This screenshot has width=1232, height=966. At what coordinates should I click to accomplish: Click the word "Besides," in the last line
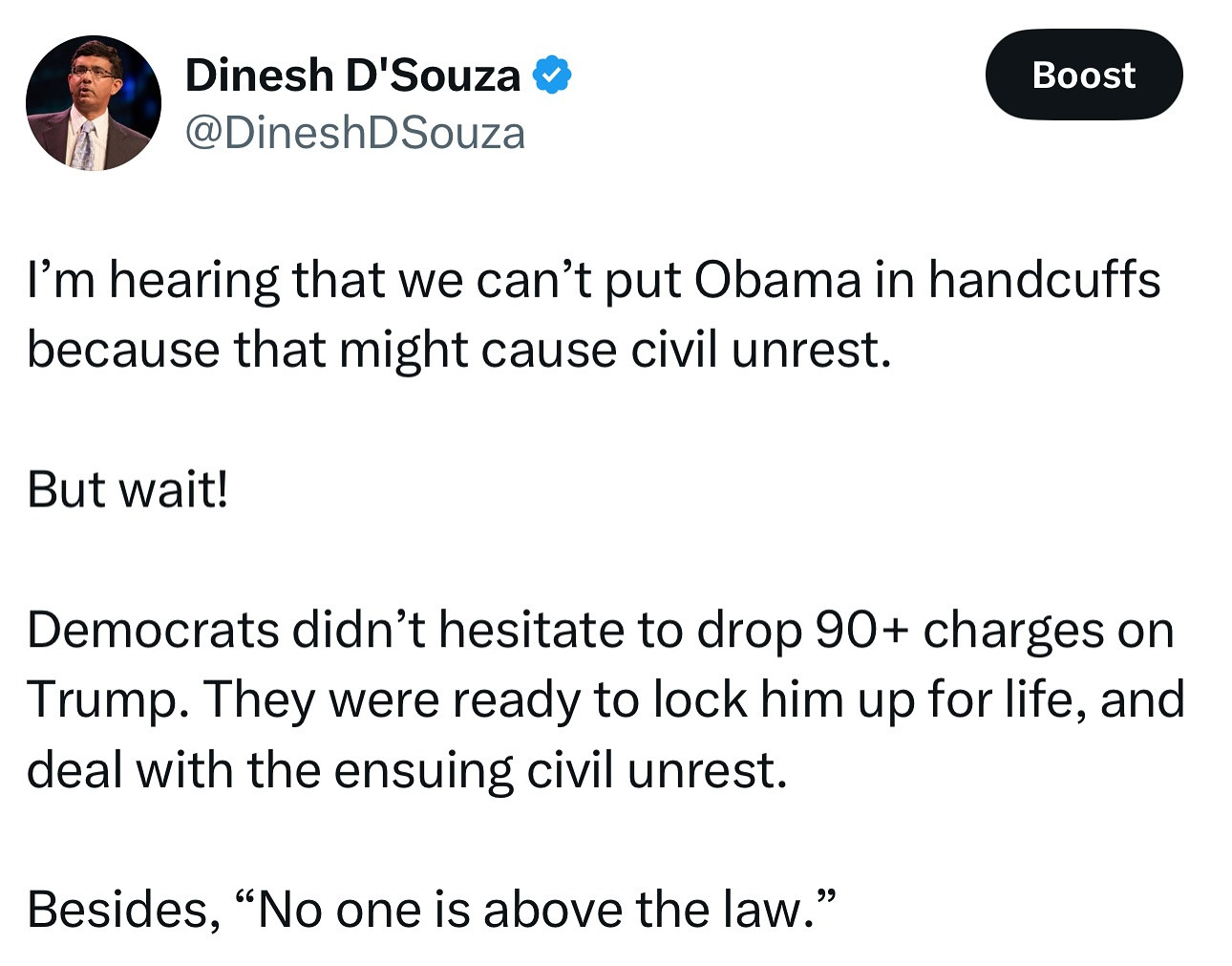click(123, 909)
